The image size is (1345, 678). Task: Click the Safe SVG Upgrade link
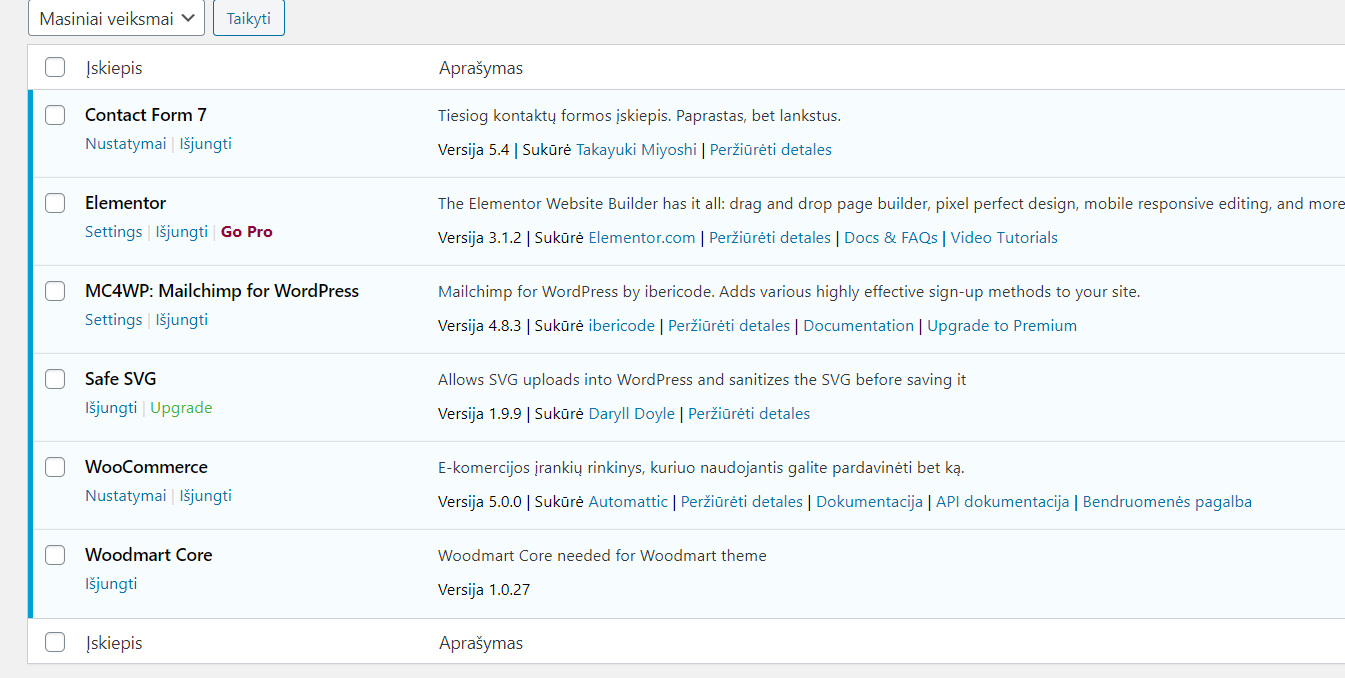181,408
